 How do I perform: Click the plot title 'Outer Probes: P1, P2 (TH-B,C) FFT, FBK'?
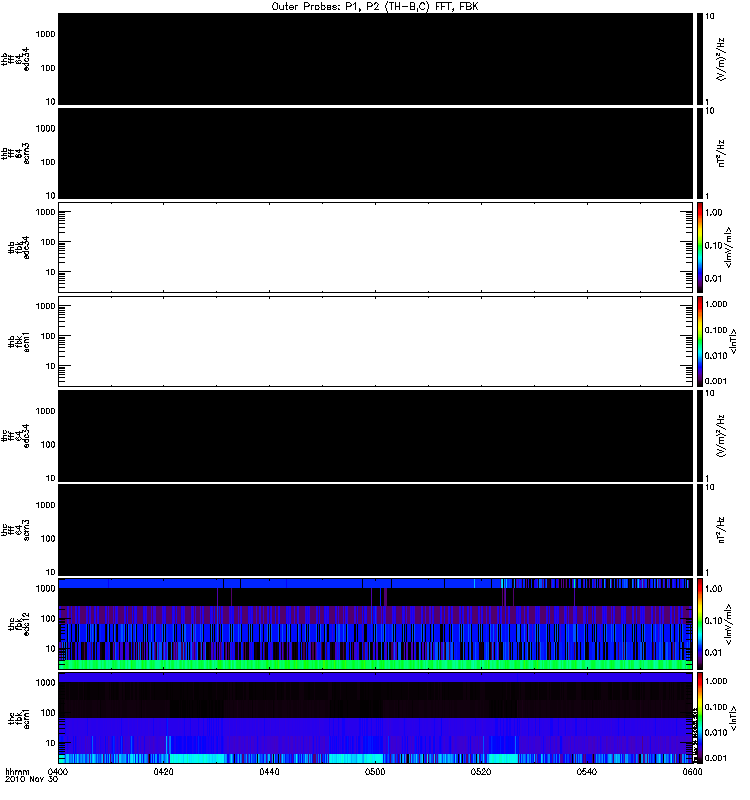[x=375, y=6]
